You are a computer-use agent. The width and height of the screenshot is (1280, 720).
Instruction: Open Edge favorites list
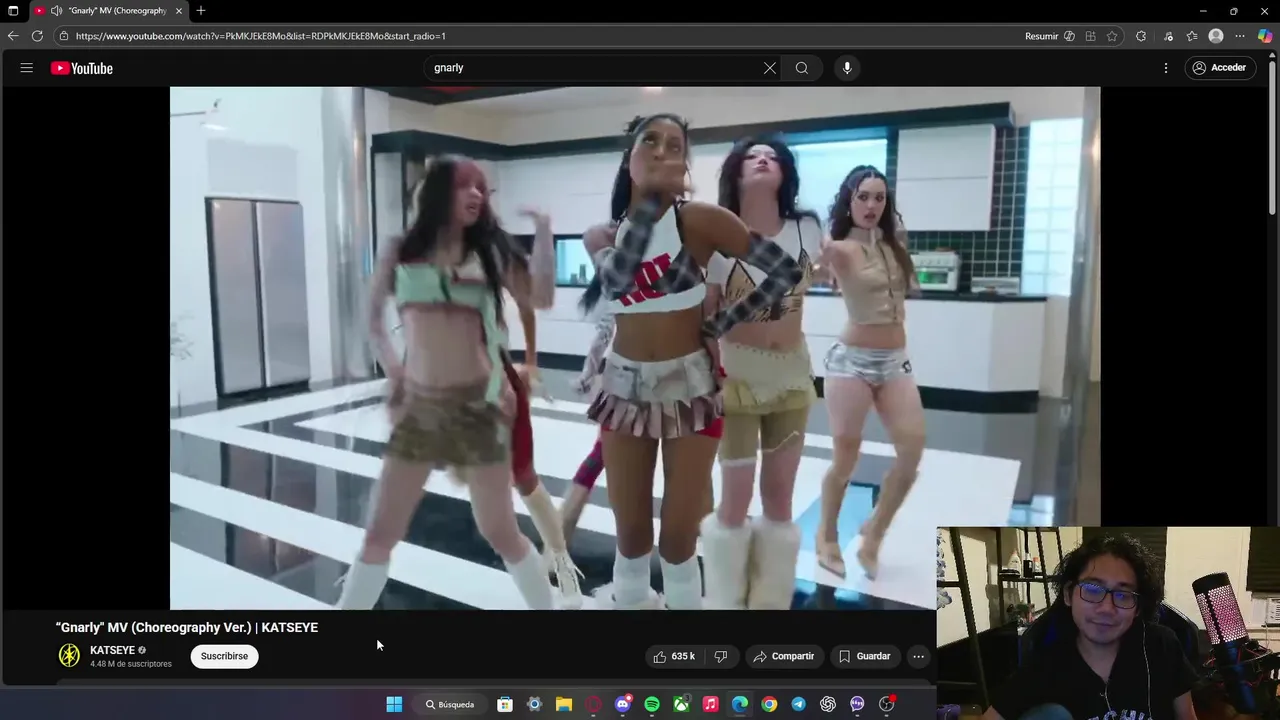click(1192, 36)
